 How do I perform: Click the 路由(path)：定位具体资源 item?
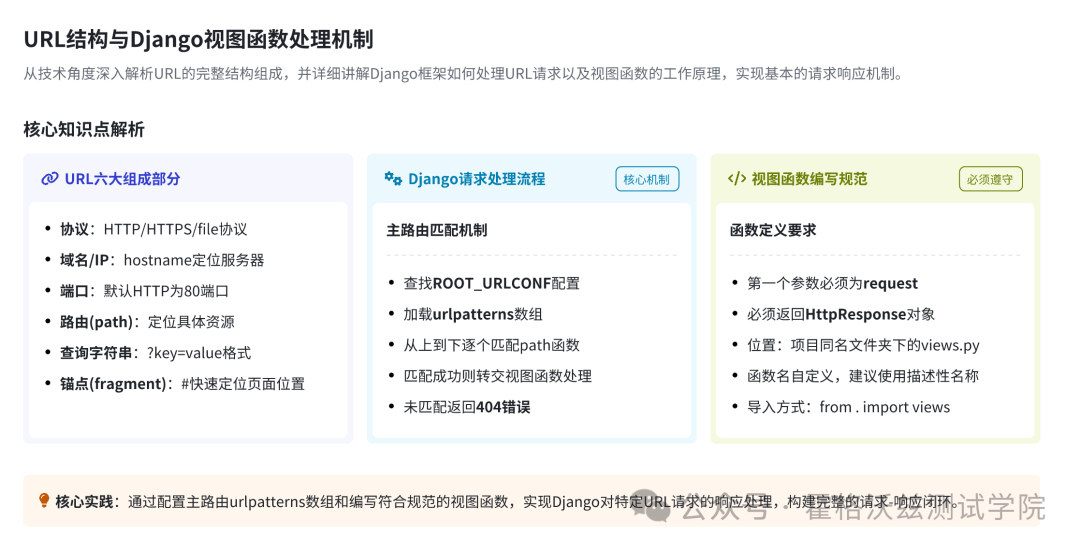[147, 322]
